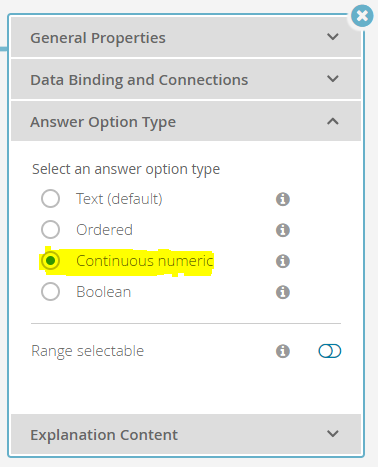The image size is (378, 467).
Task: Expand Data Binding and Connections chevron
Action: coord(333,79)
